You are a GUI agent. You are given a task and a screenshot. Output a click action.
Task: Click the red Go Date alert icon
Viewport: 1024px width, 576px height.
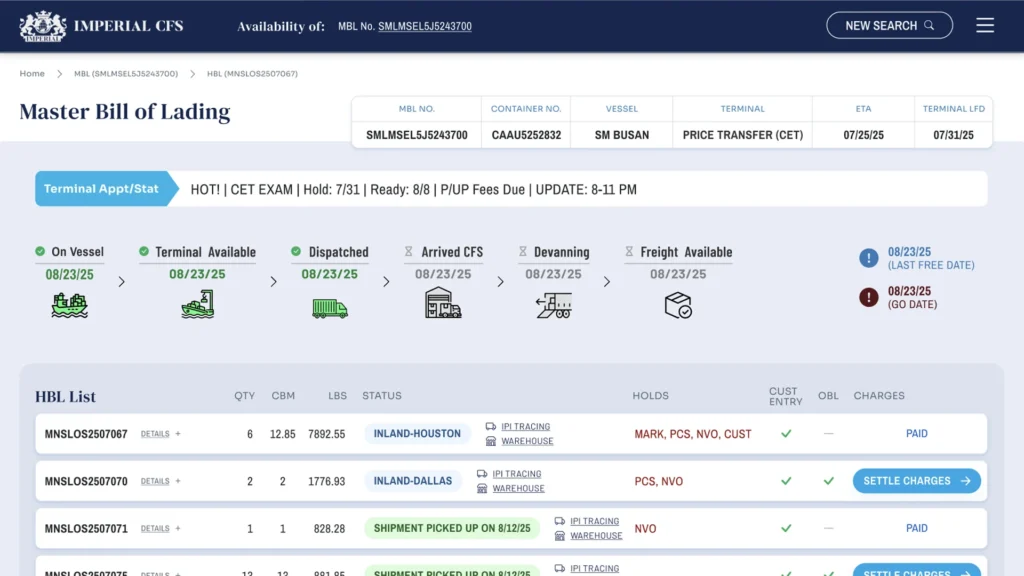(869, 297)
